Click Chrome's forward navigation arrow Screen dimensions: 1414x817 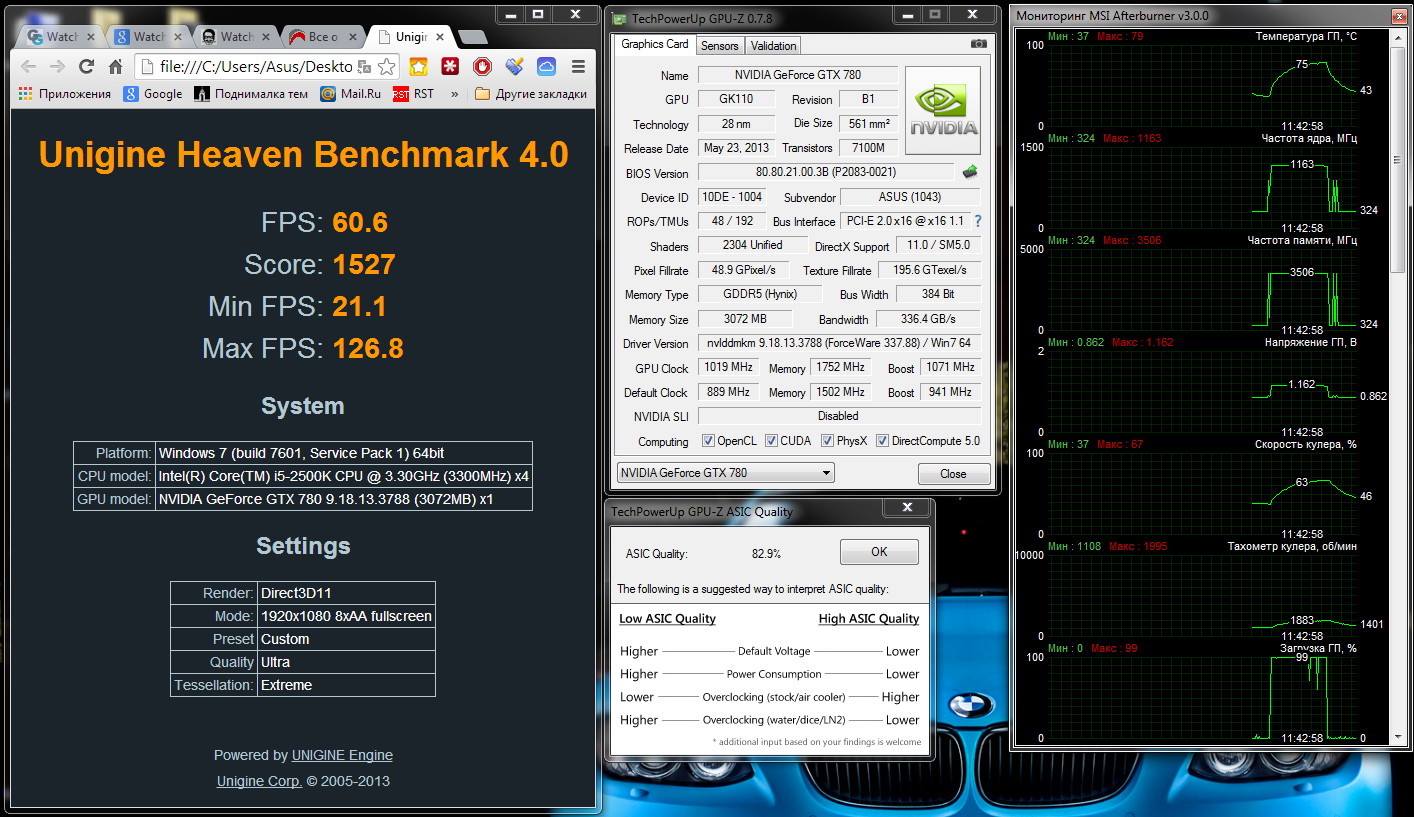(x=57, y=67)
